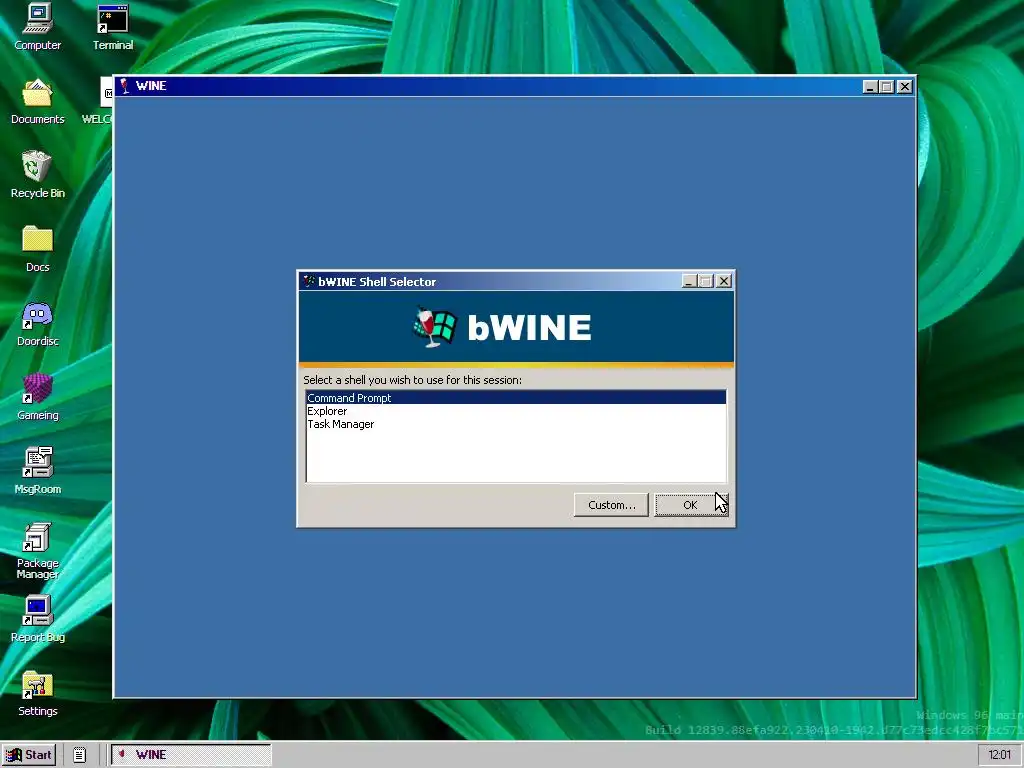Image resolution: width=1024 pixels, height=768 pixels.
Task: Click the taskbar clock showing 12:01
Action: [x=999, y=755]
